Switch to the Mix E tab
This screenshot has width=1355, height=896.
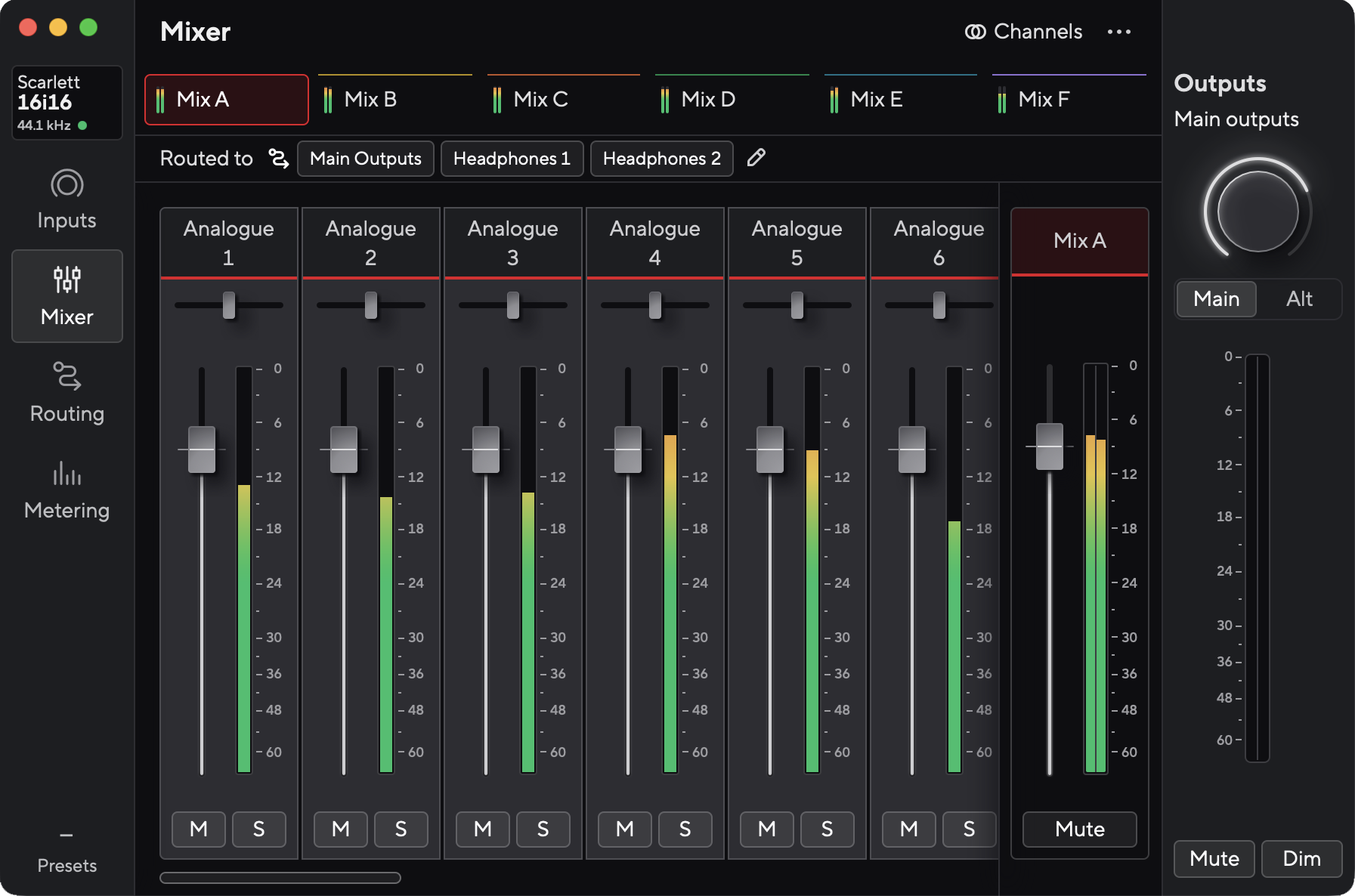coord(901,100)
